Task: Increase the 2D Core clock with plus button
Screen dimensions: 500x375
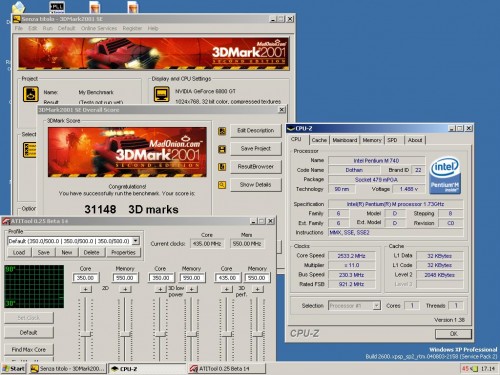Action: (86, 289)
